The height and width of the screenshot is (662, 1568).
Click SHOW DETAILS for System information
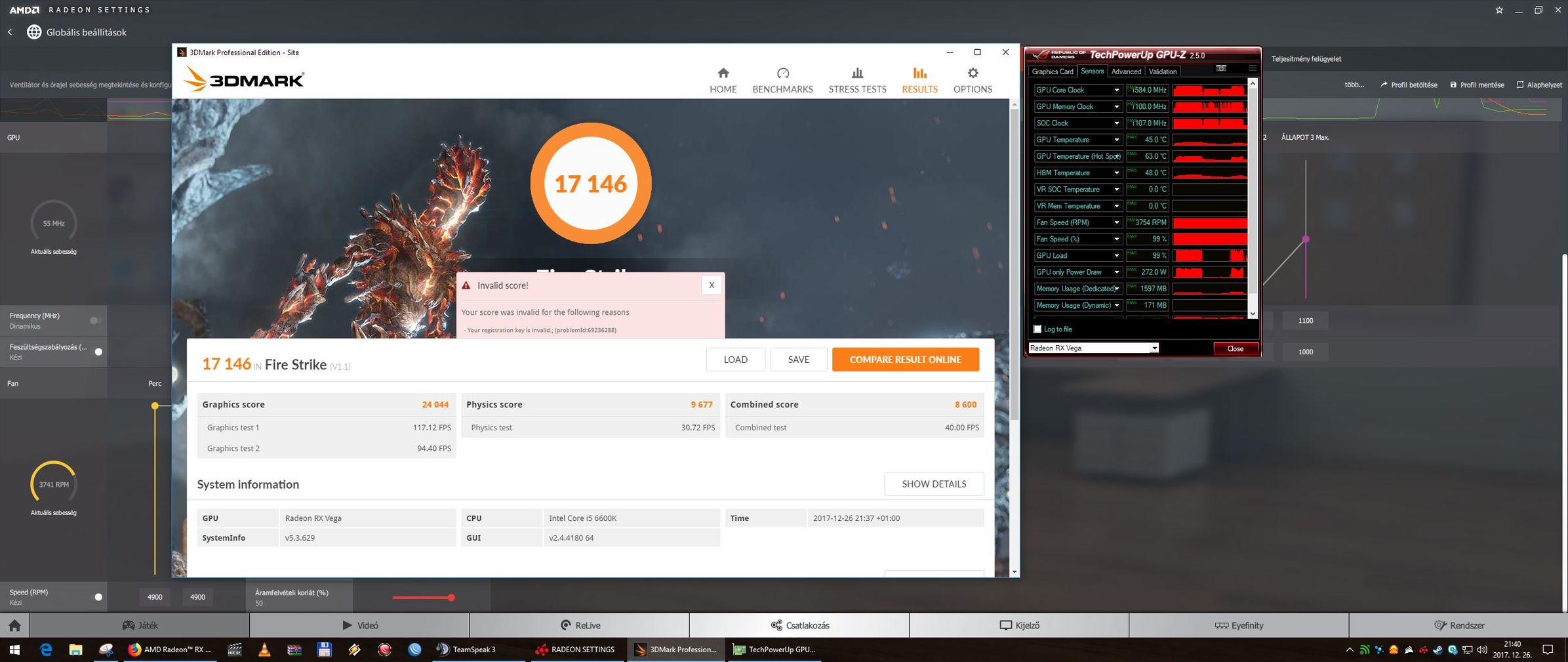[x=934, y=484]
